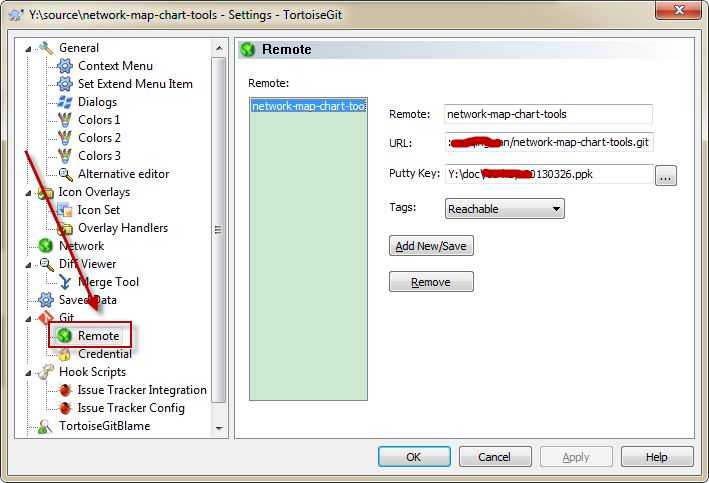This screenshot has width=709, height=483.
Task: Open Overlay Handlers settings page
Action: point(123,228)
